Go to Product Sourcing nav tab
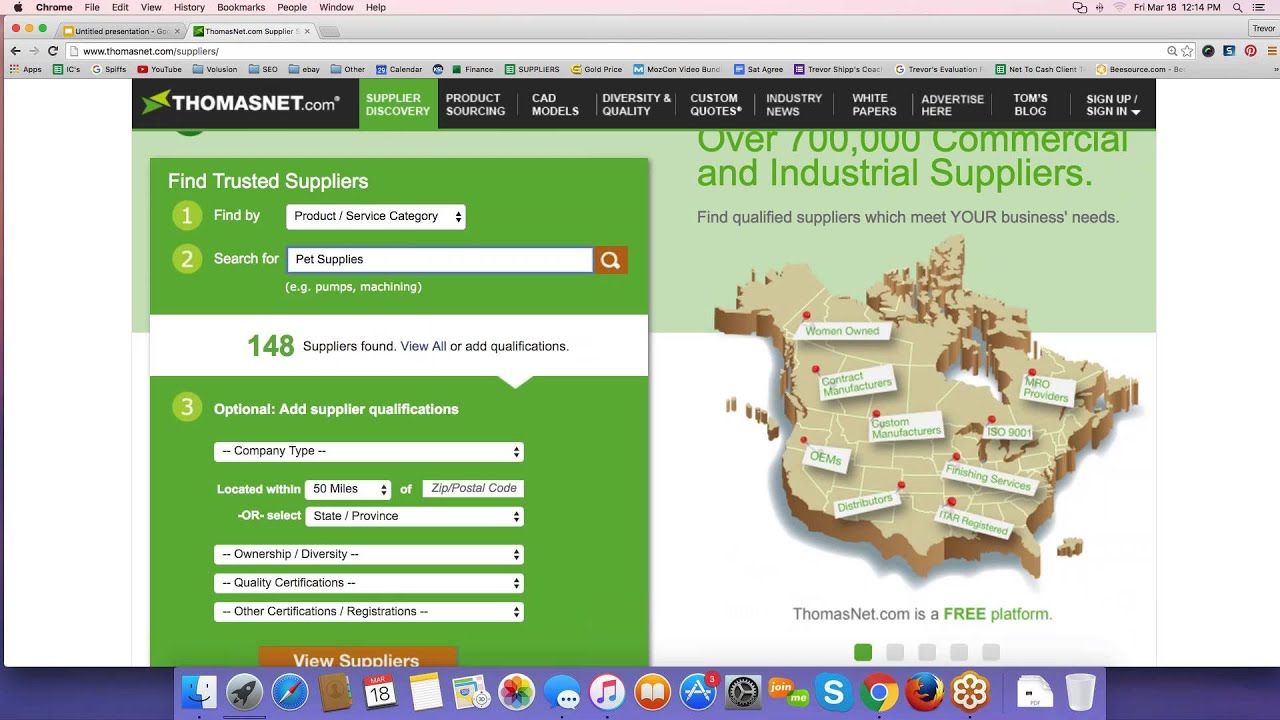 [475, 105]
